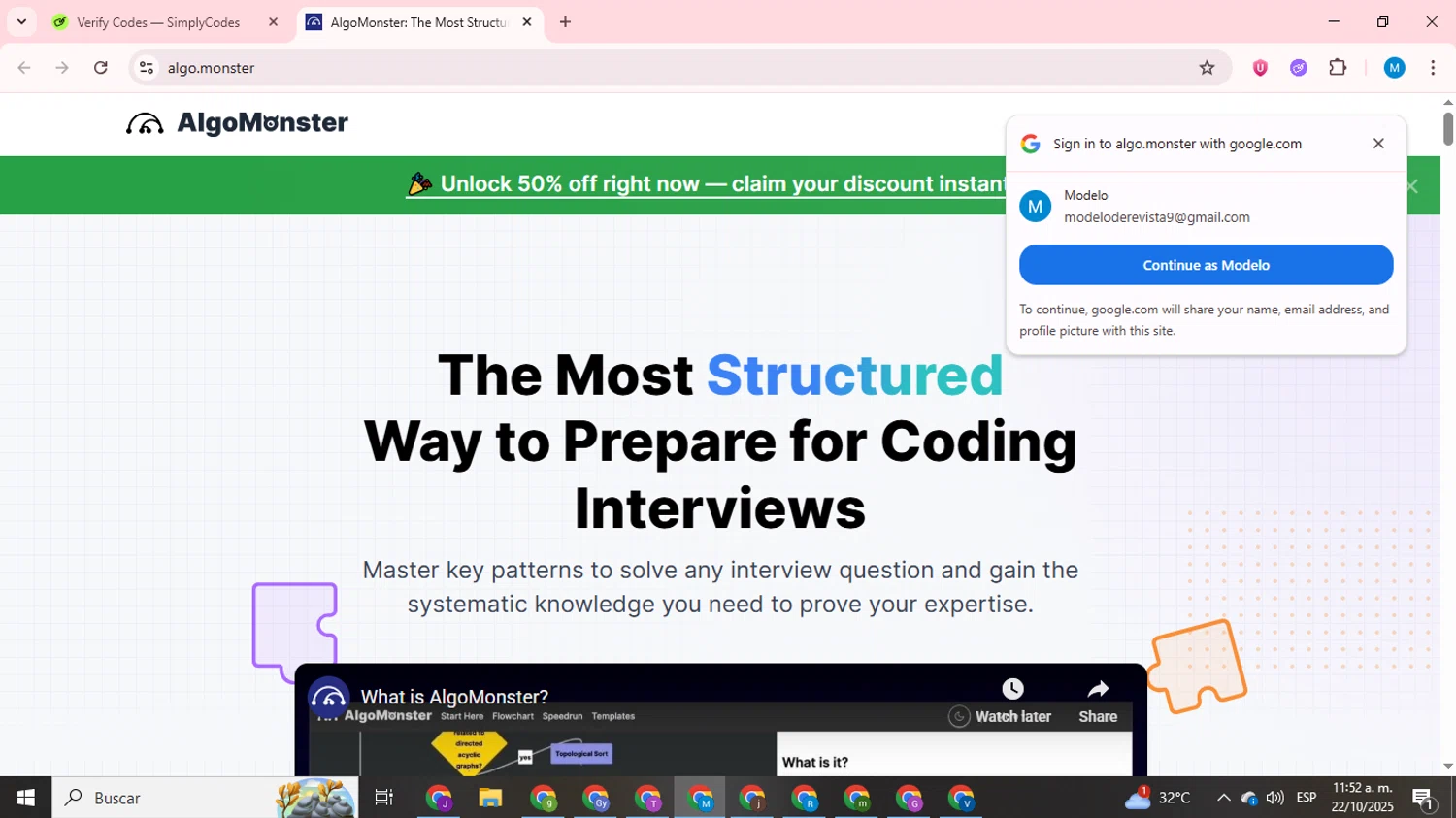Screen dimensions: 1456x818
Task: Click the video Share arrow icon
Action: click(x=1098, y=689)
